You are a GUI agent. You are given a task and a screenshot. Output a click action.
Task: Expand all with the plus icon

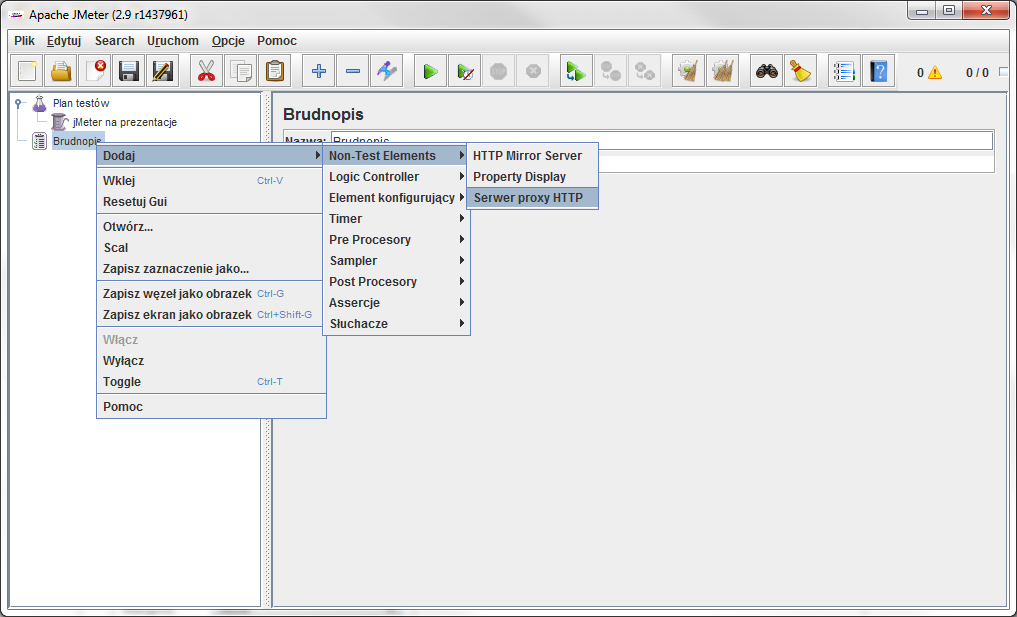point(318,71)
